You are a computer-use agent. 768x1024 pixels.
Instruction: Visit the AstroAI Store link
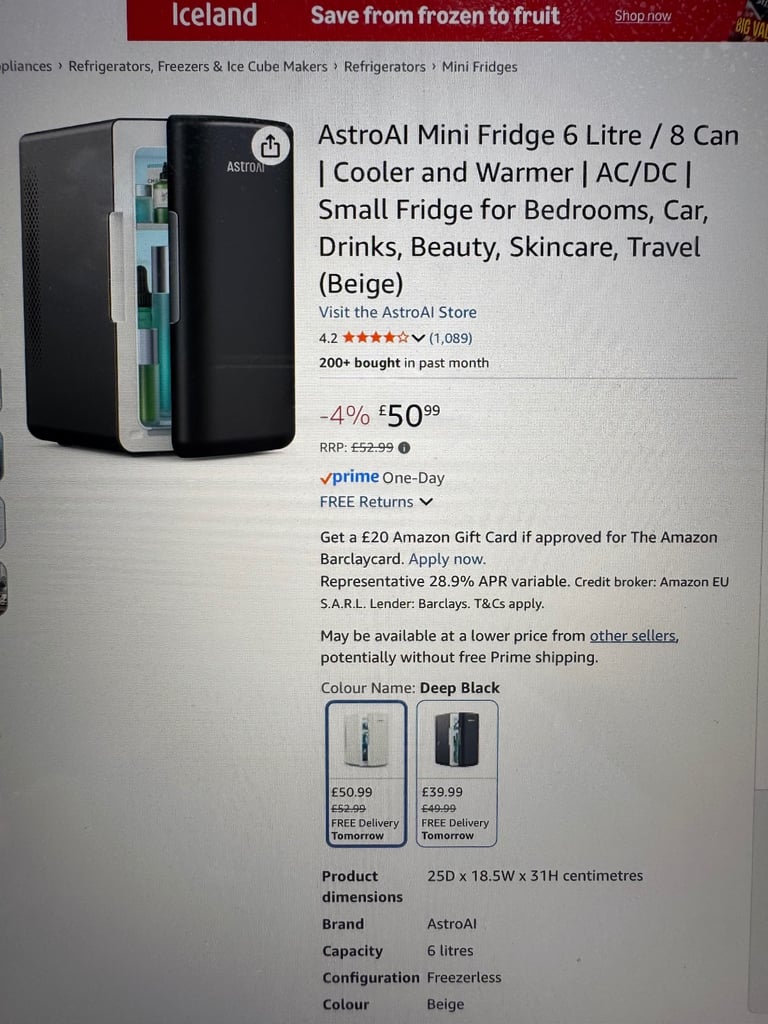click(x=398, y=312)
